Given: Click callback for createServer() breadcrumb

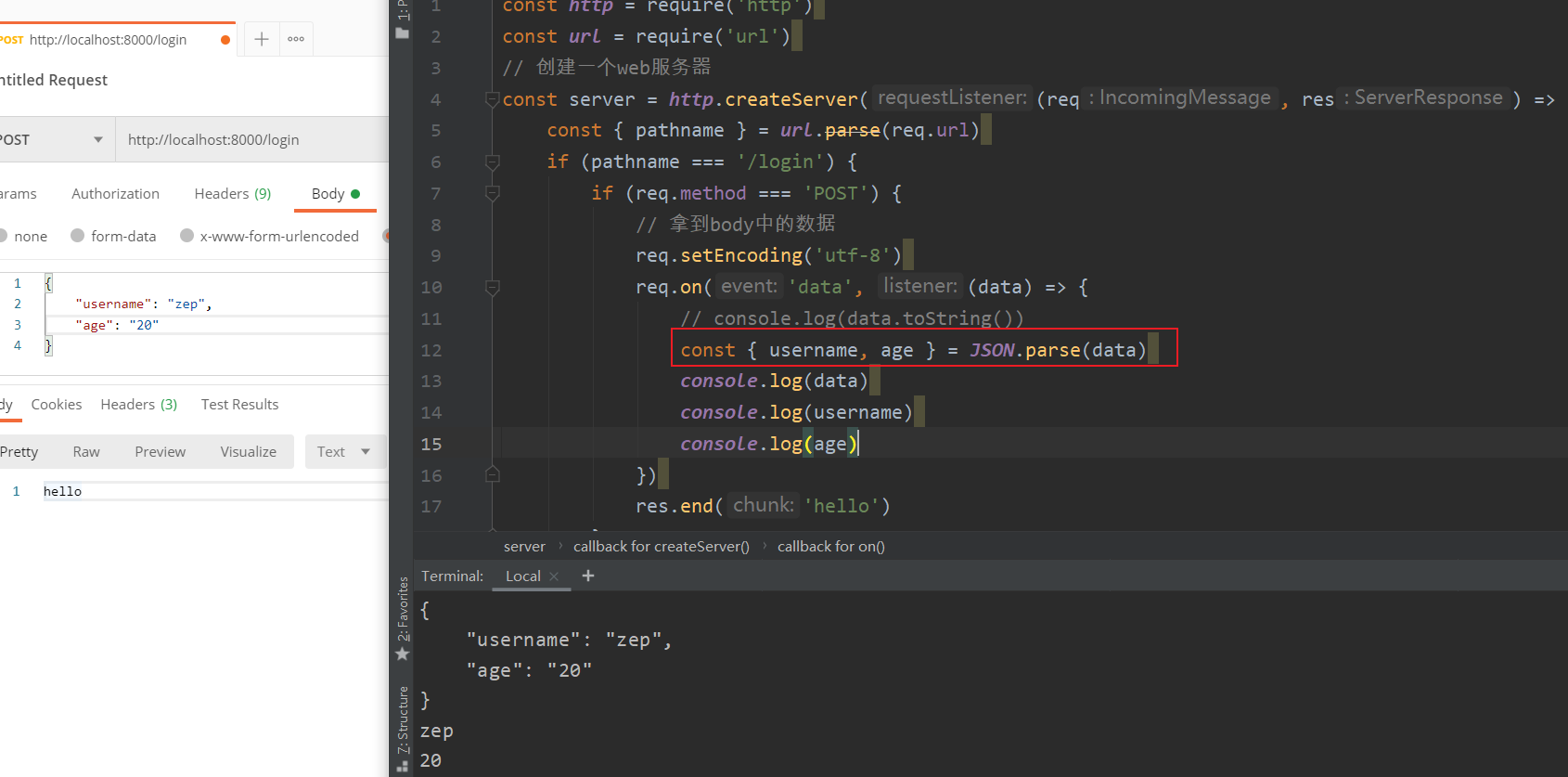Looking at the screenshot, I should point(662,546).
